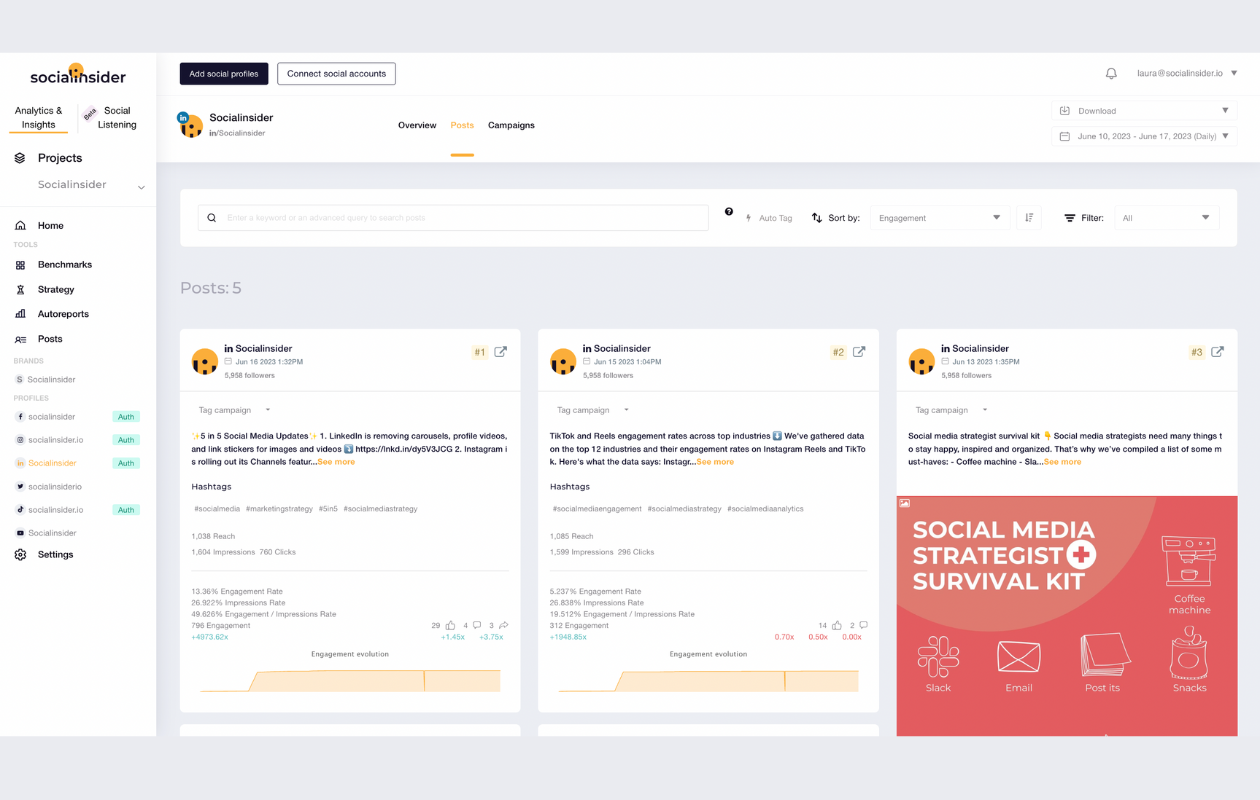Click the #marketingstrategy hashtag

[279, 509]
